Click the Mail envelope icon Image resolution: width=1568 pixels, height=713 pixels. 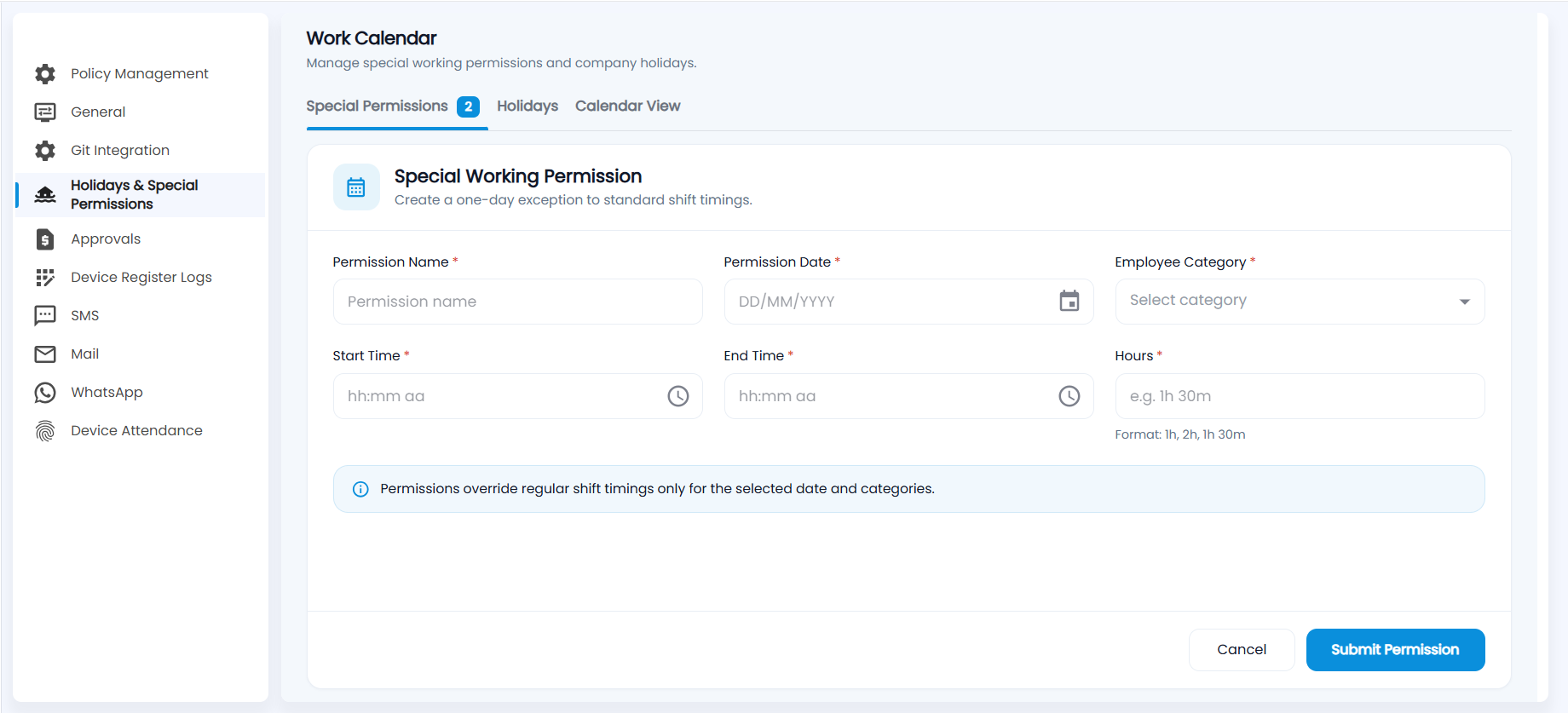45,354
